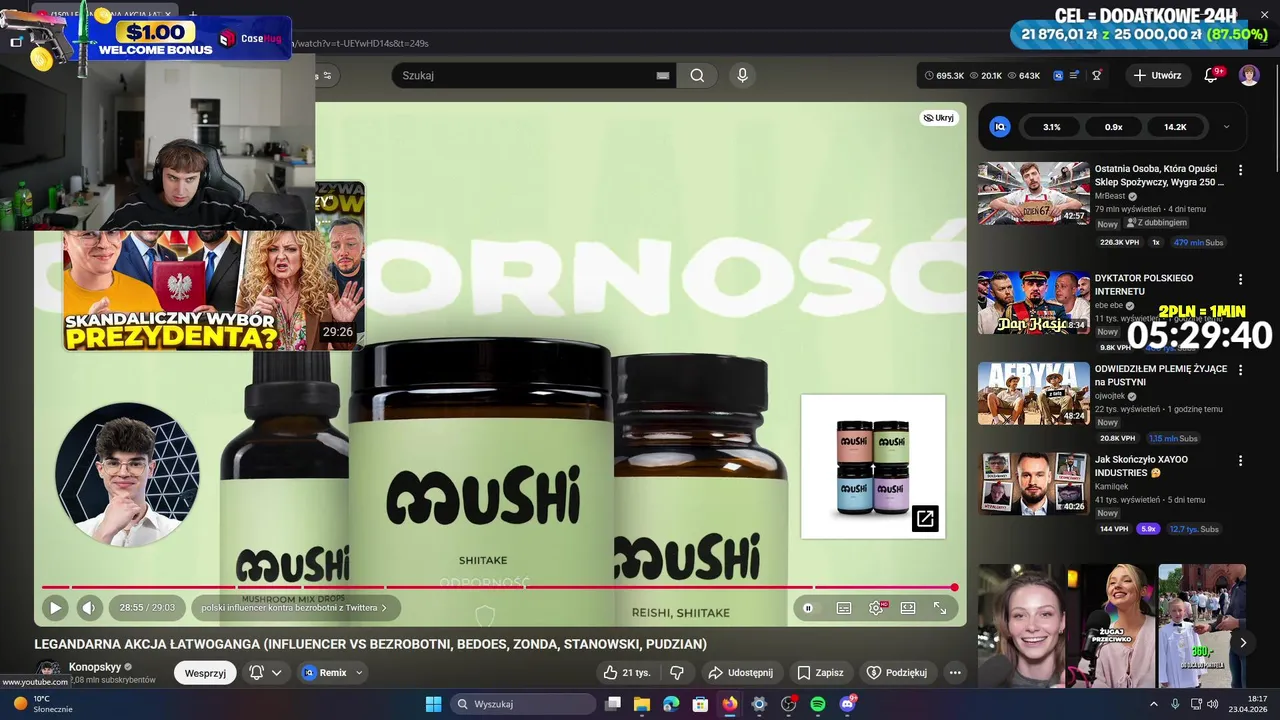Open the DYKTATOR POLSKIEGO INTERNETU thumbnail
Viewport: 1280px width, 720px height.
pyautogui.click(x=1033, y=302)
